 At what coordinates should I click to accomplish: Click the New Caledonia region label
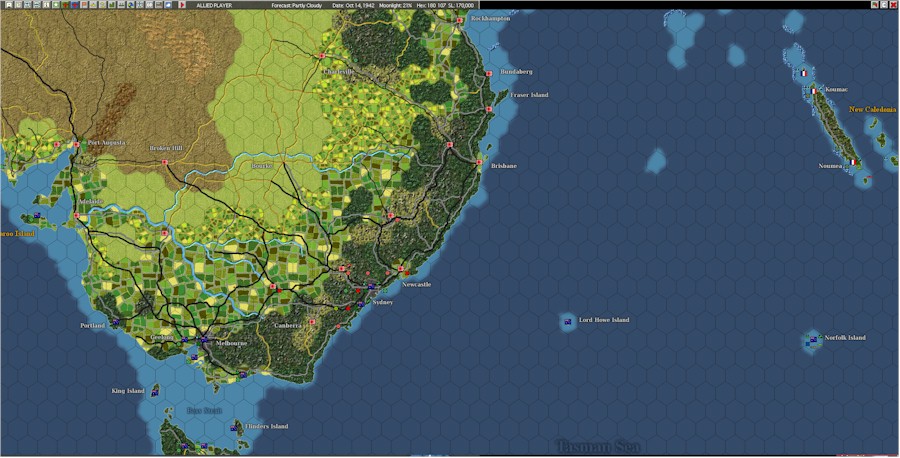coord(872,110)
